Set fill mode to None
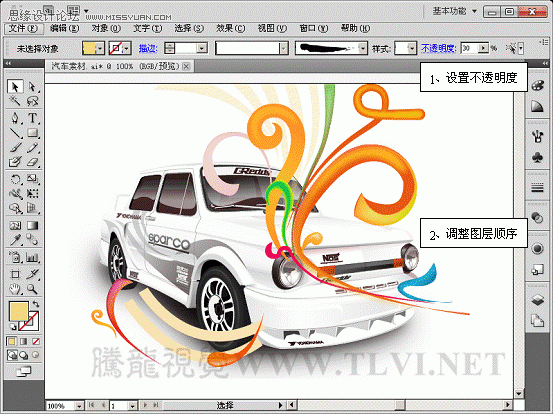Image resolution: width=553 pixels, height=414 pixels. 36,341
